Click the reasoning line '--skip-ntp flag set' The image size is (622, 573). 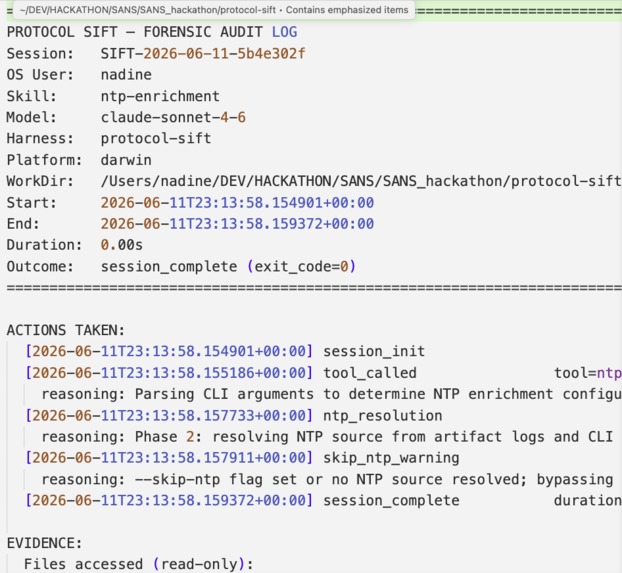click(327, 479)
